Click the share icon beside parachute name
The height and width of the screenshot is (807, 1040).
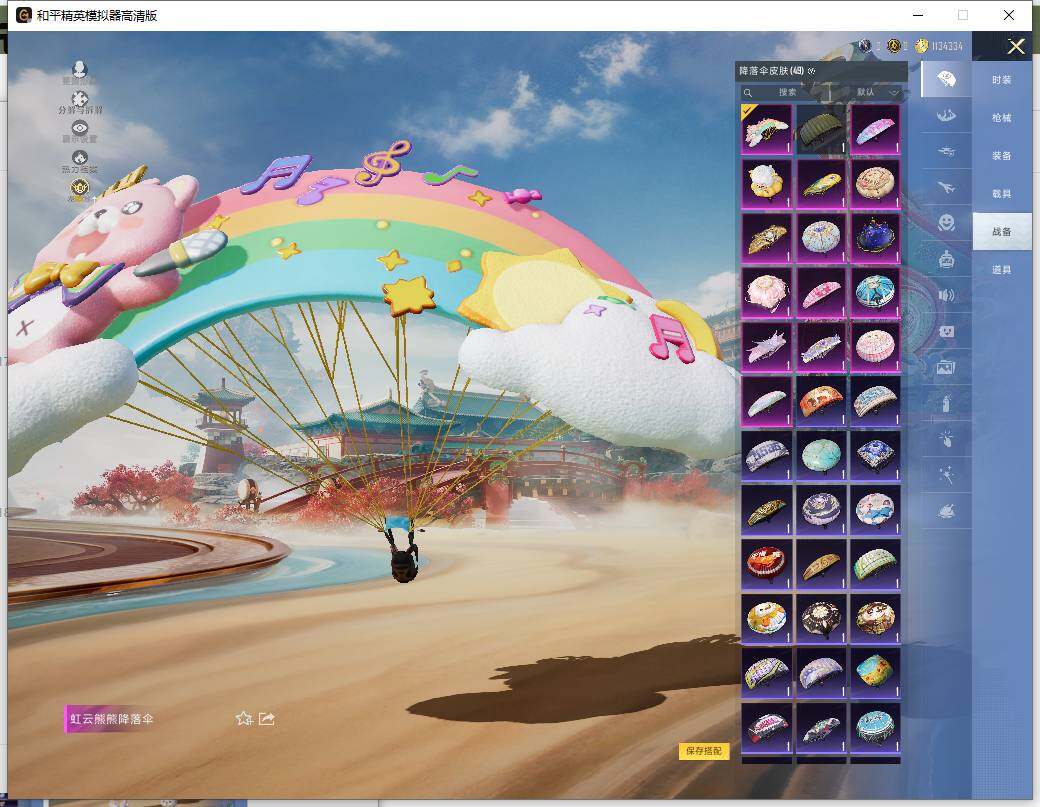click(267, 718)
